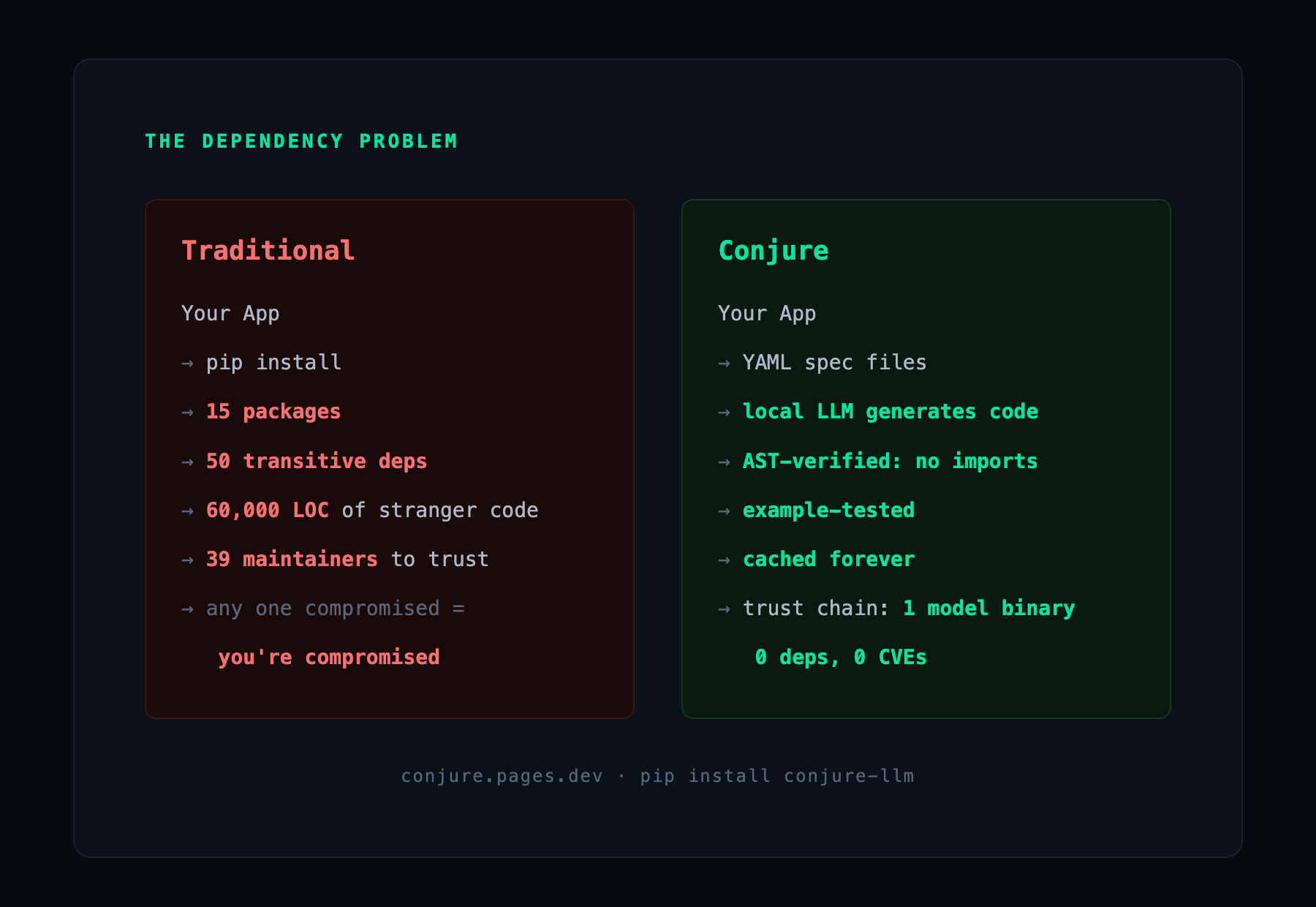Screen dimensions: 1316x907
Task: Select the 'Conjure' card title
Action: click(774, 251)
